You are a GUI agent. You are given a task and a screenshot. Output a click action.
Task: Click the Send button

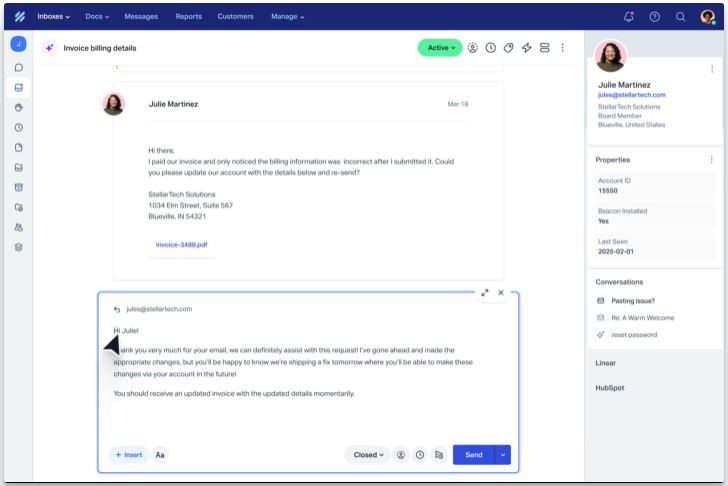pos(473,455)
